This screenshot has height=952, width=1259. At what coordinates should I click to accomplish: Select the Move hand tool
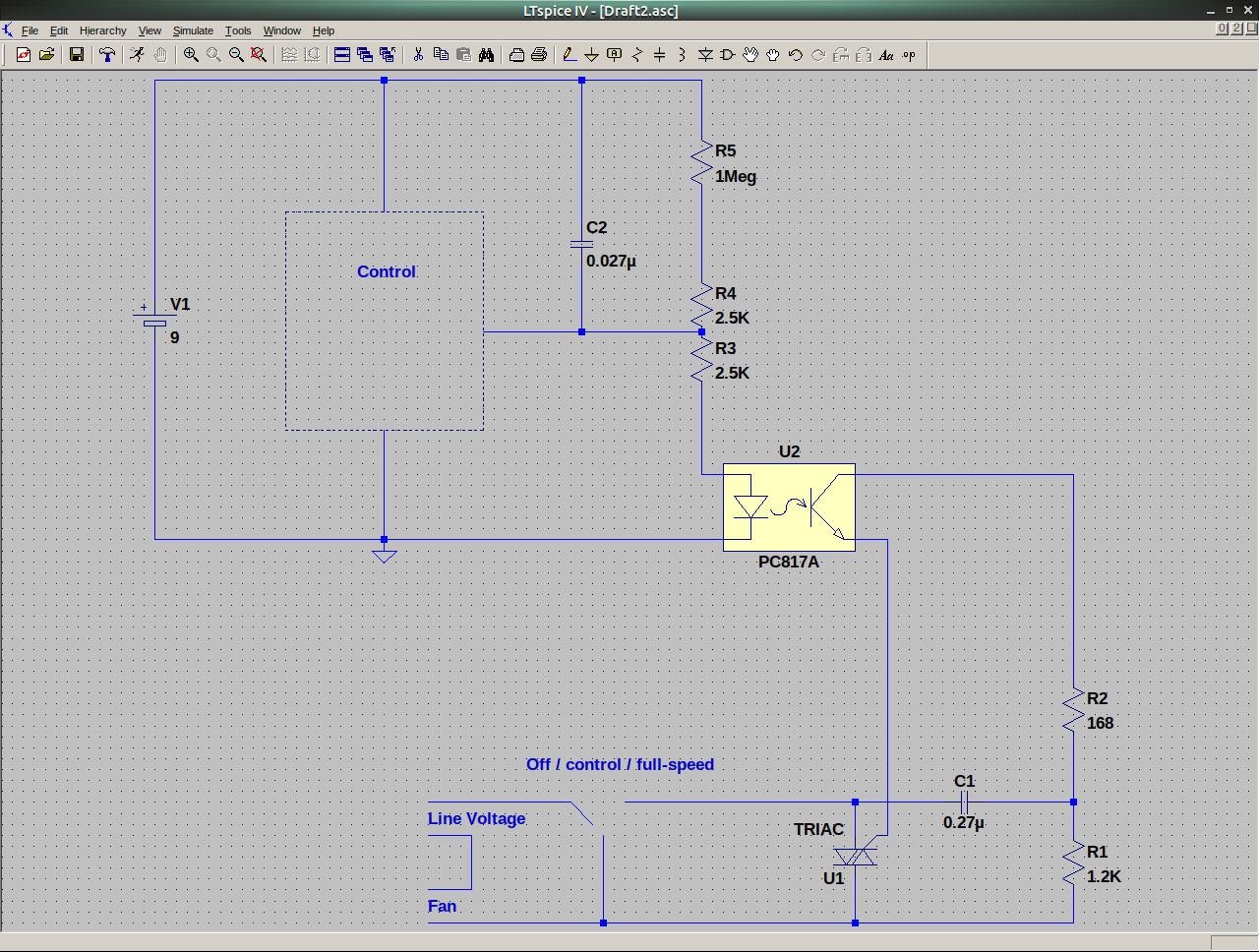(x=750, y=55)
